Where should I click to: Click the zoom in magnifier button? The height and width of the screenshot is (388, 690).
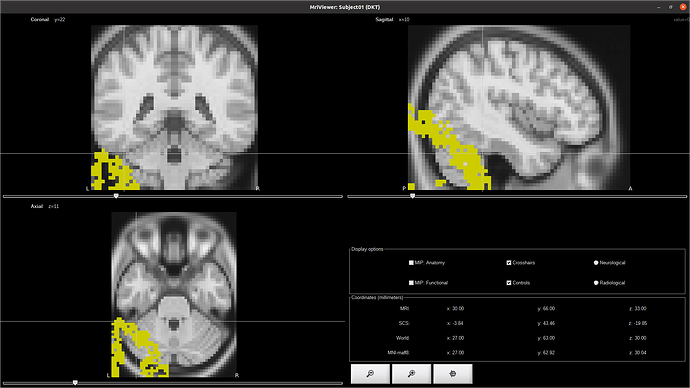411,373
